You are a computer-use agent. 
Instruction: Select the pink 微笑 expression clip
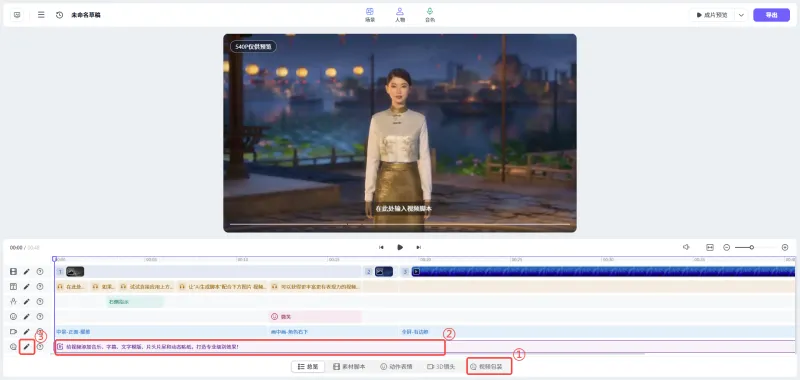coord(315,317)
